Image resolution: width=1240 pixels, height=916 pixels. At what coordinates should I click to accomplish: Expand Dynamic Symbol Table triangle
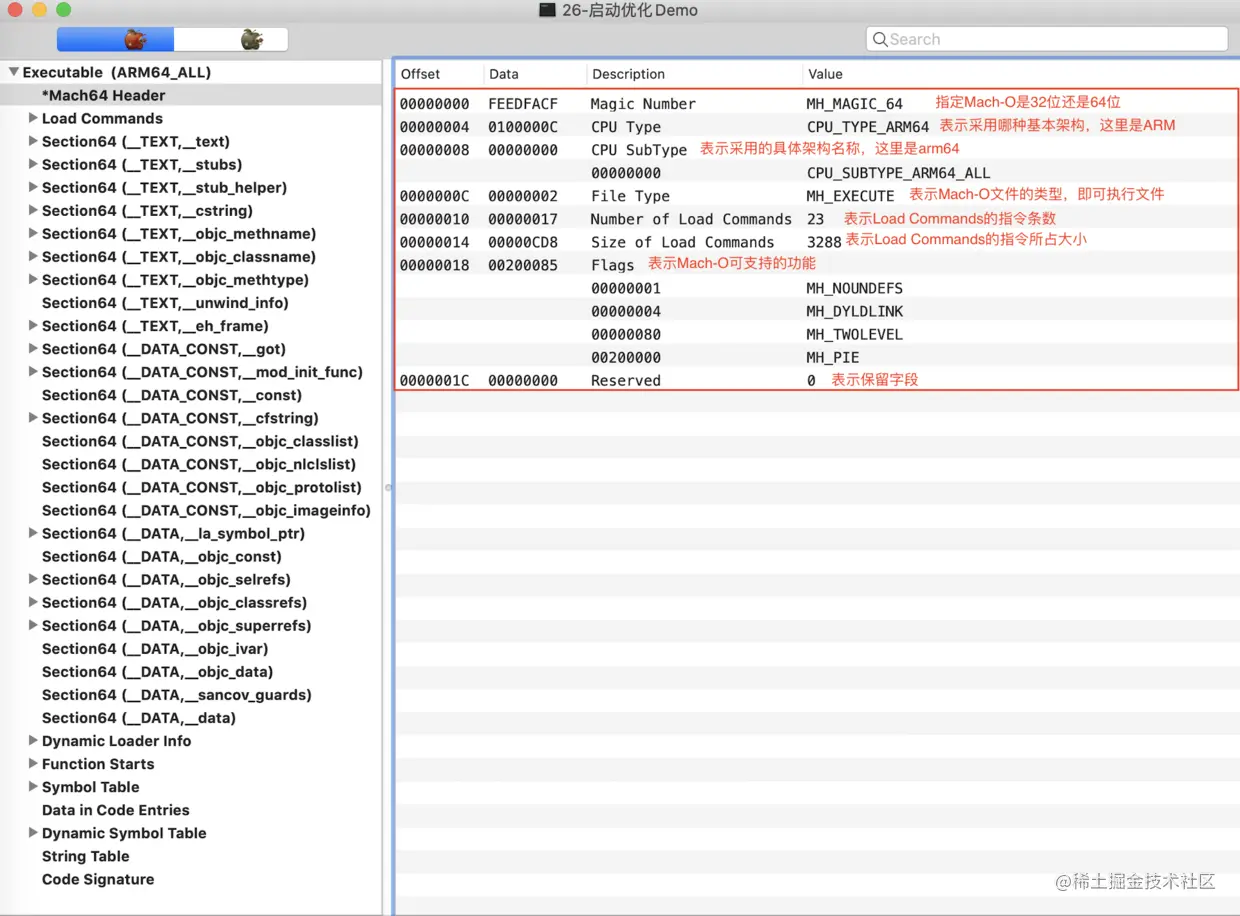(x=33, y=832)
